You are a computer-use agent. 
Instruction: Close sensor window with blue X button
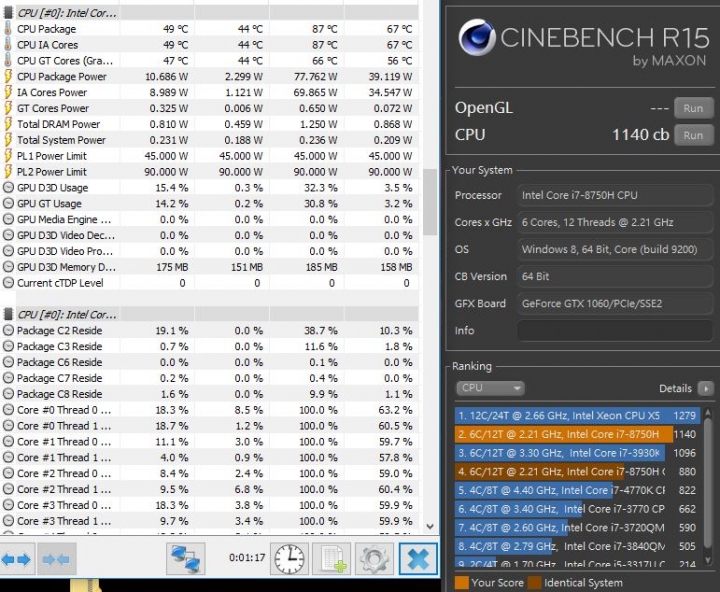click(x=418, y=558)
